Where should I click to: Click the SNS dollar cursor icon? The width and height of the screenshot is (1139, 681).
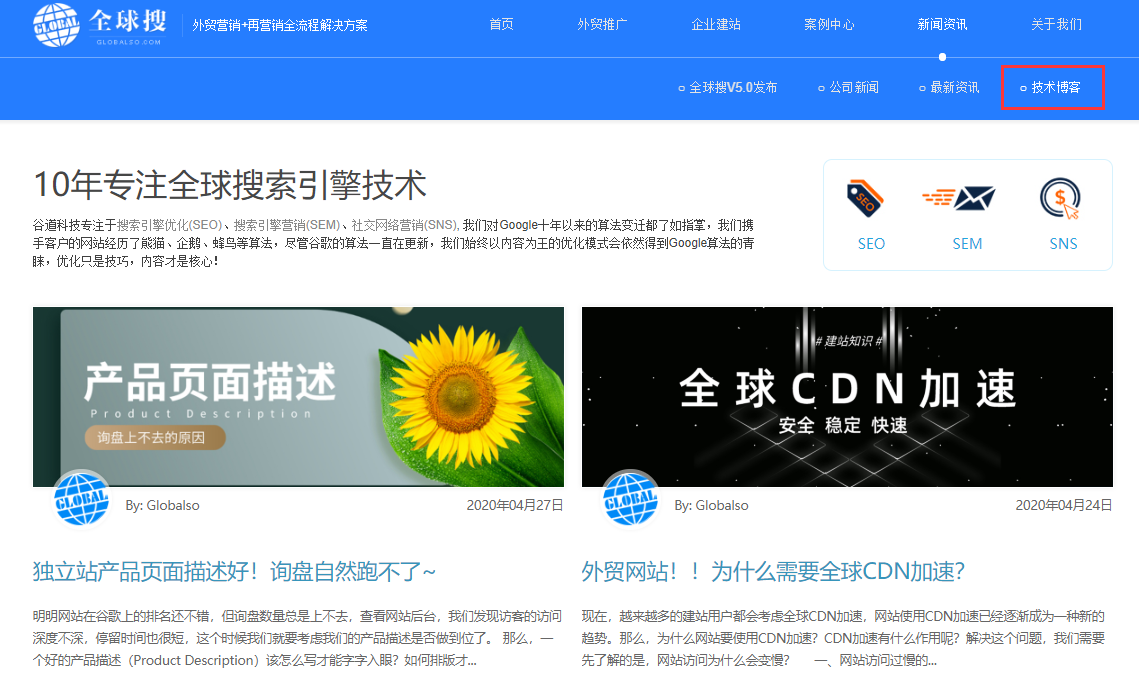pos(1061,198)
